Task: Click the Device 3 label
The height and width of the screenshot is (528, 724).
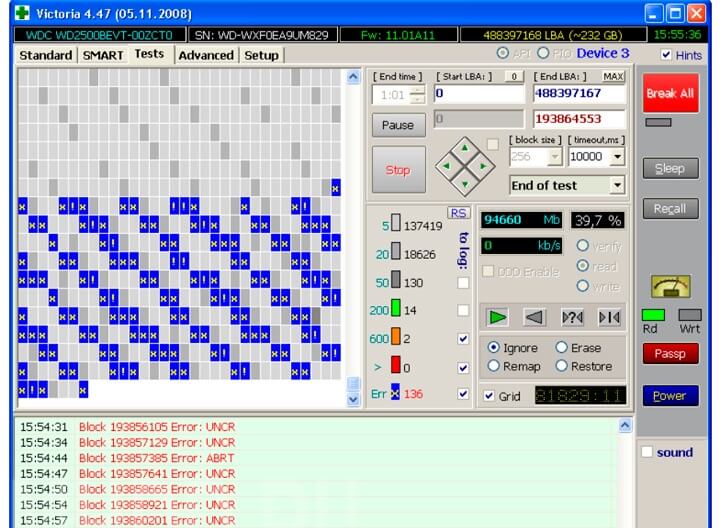Action: coord(603,53)
